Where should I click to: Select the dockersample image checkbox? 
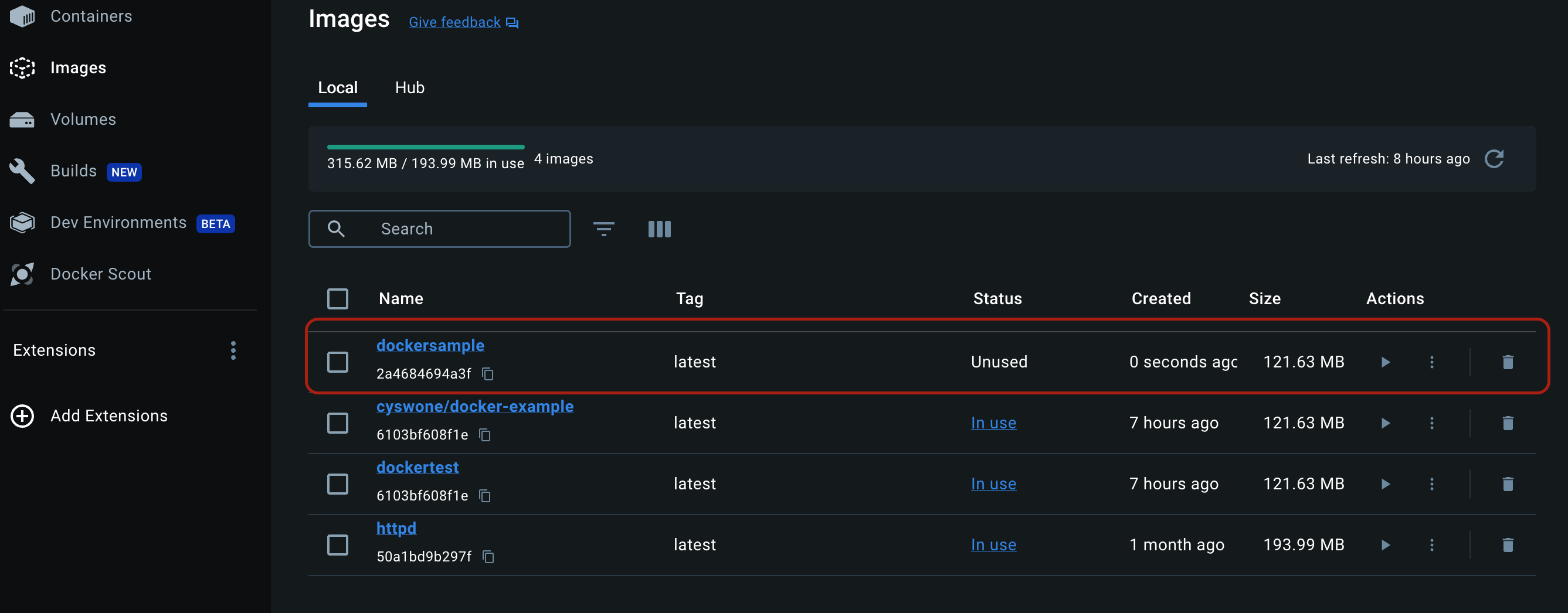point(337,362)
